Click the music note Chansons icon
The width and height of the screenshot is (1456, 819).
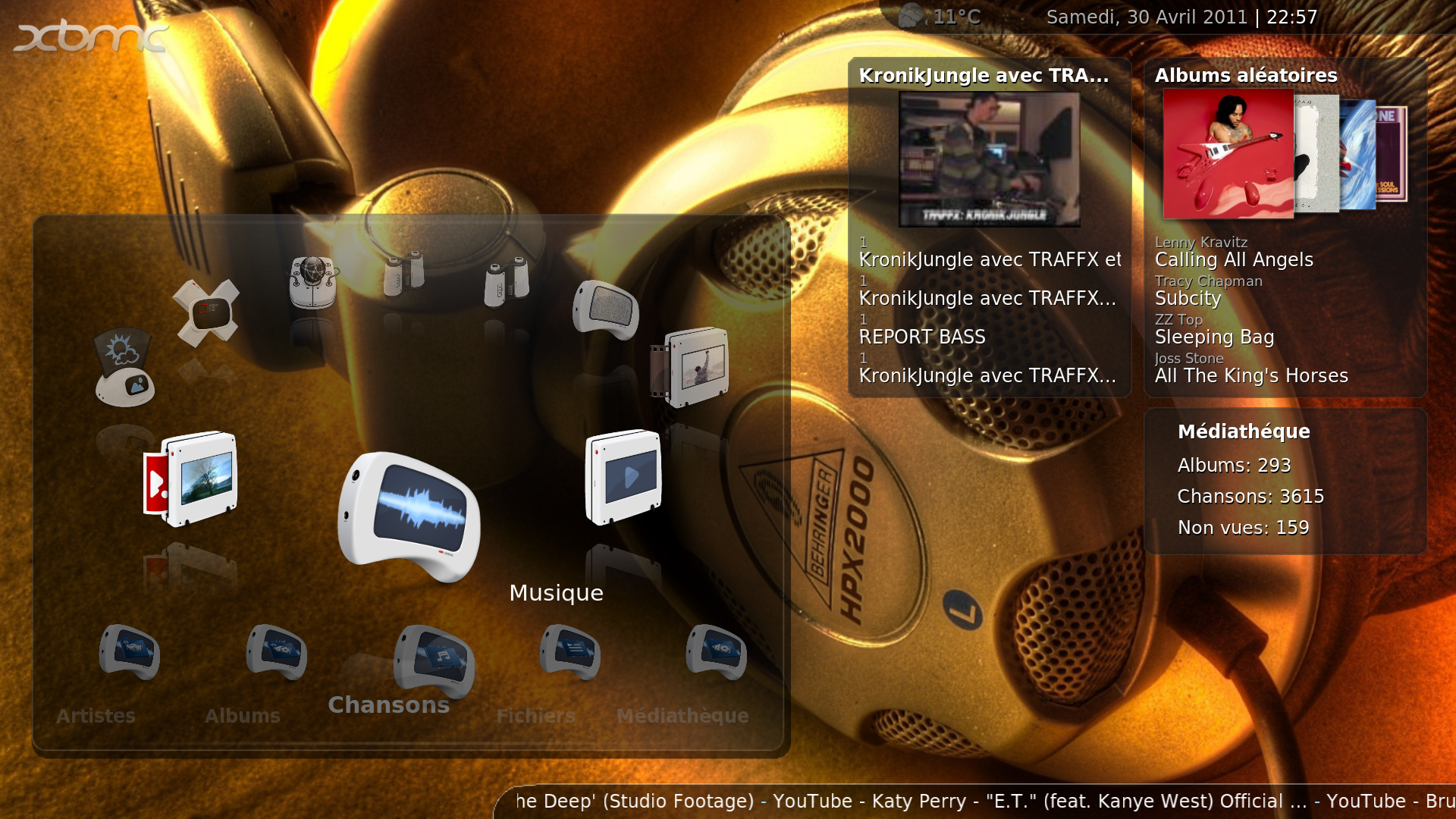click(x=434, y=661)
